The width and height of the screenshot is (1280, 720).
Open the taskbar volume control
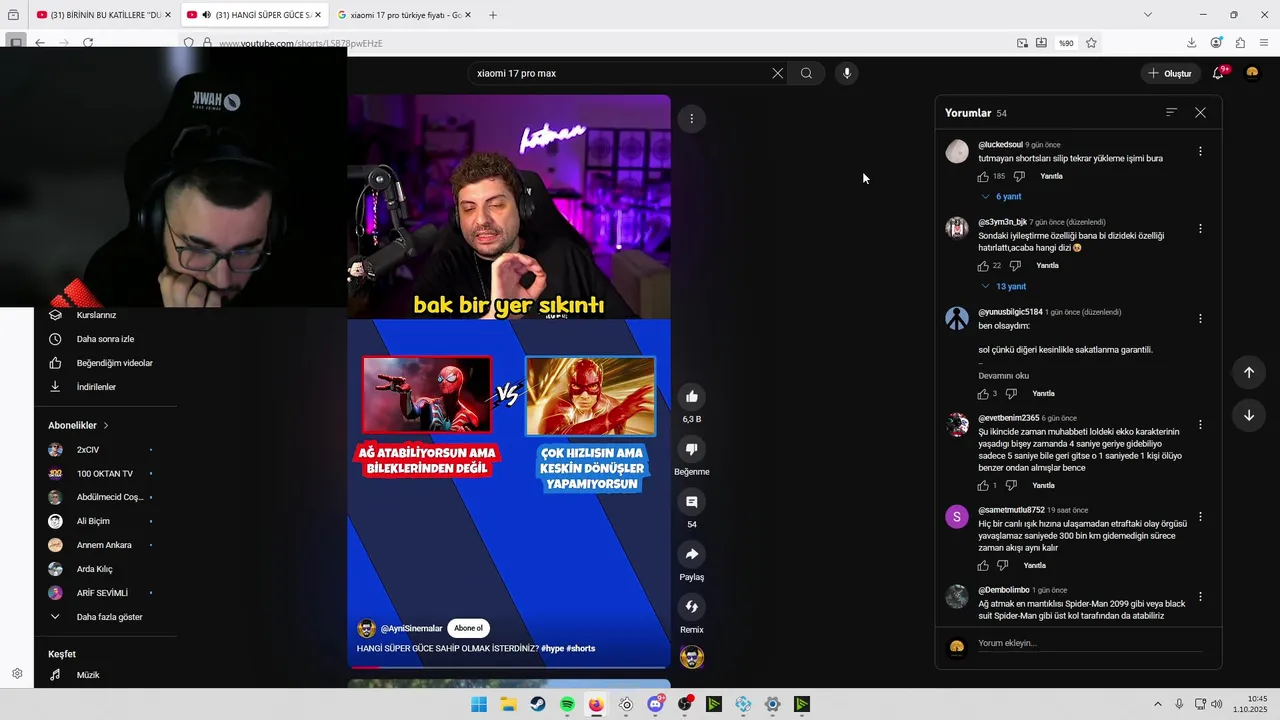[x=1216, y=704]
